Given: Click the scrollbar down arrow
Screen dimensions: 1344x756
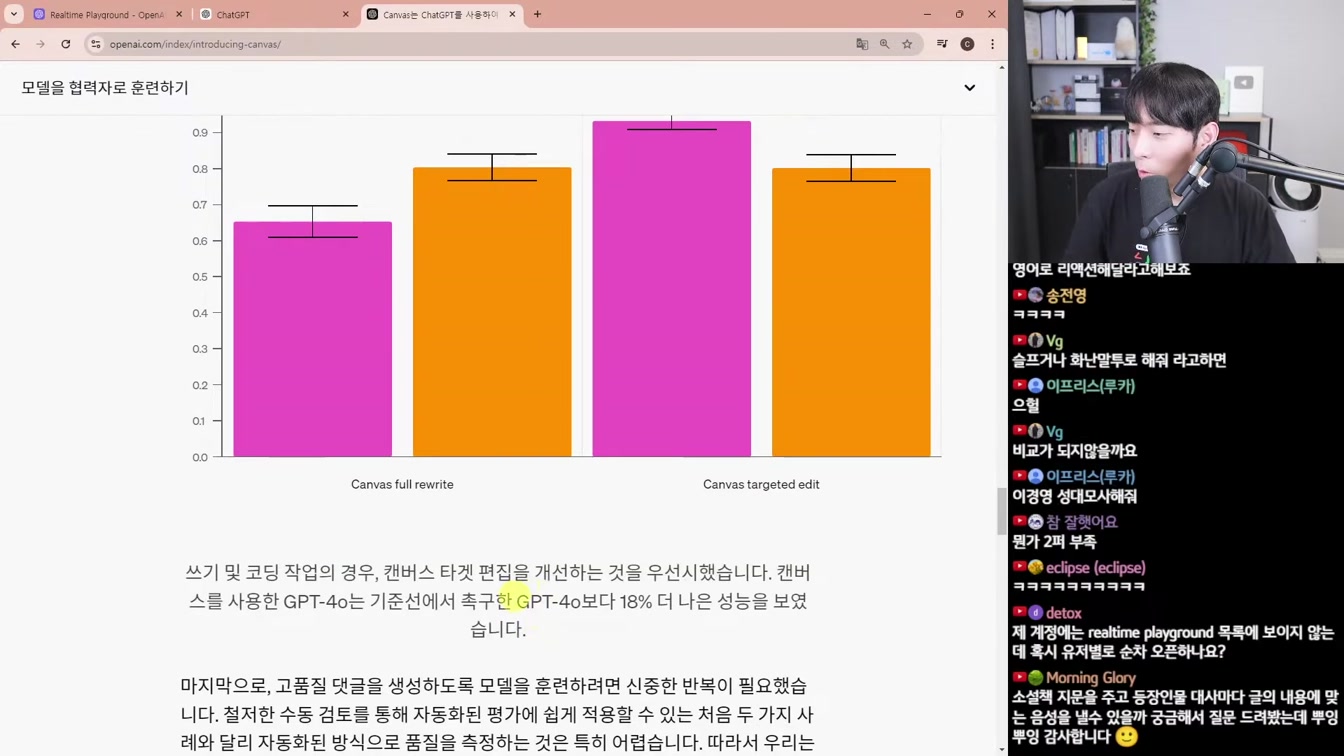Looking at the screenshot, I should [x=1002, y=749].
